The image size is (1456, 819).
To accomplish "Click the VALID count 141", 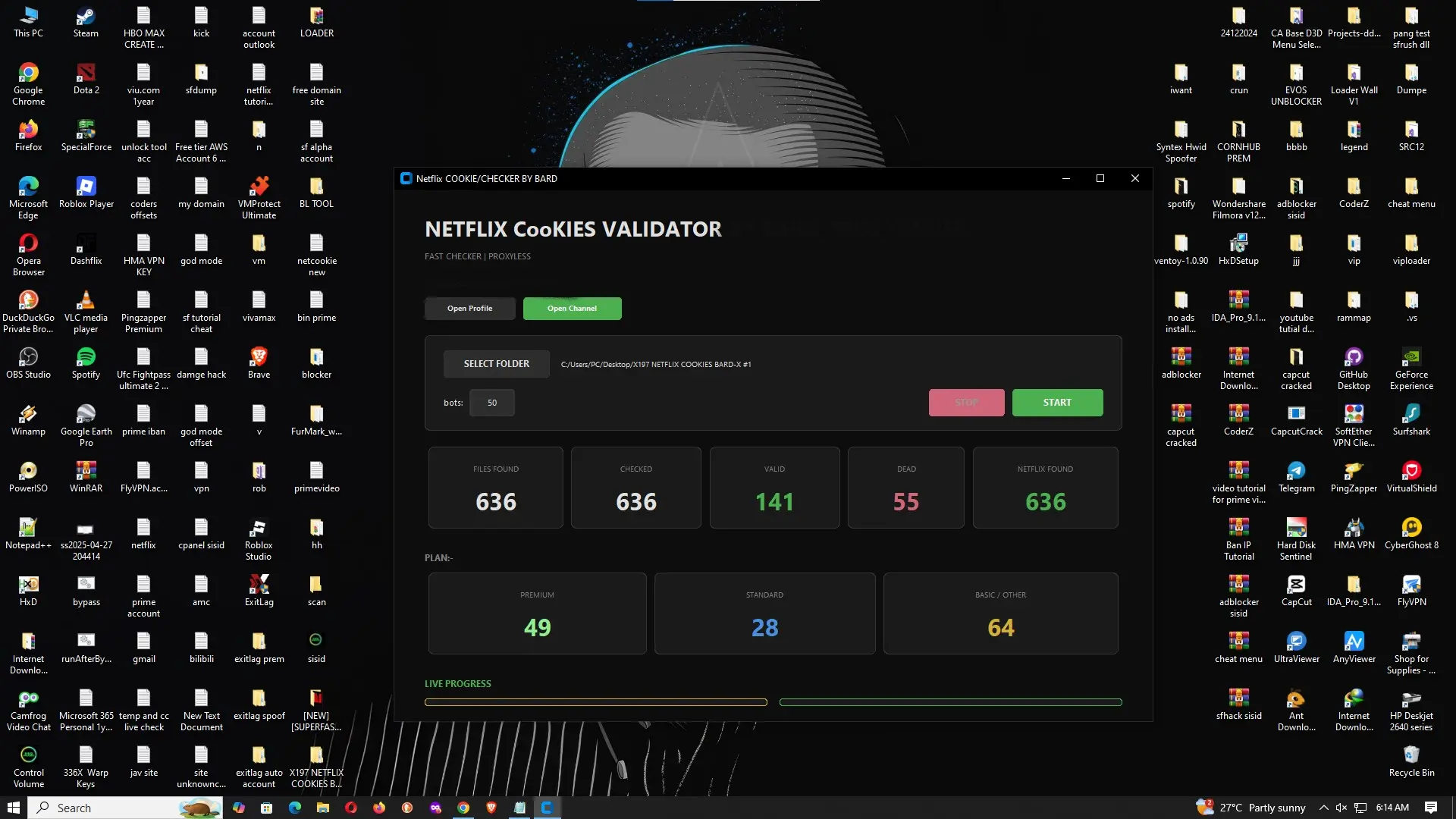I will tap(774, 502).
